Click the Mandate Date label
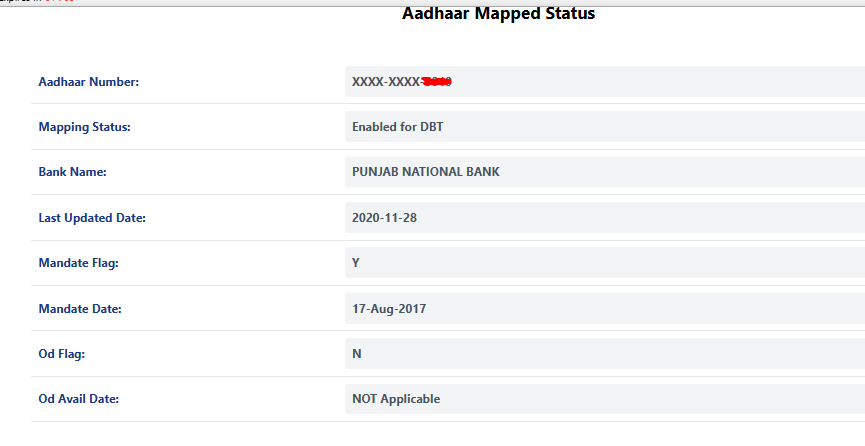 tap(80, 309)
